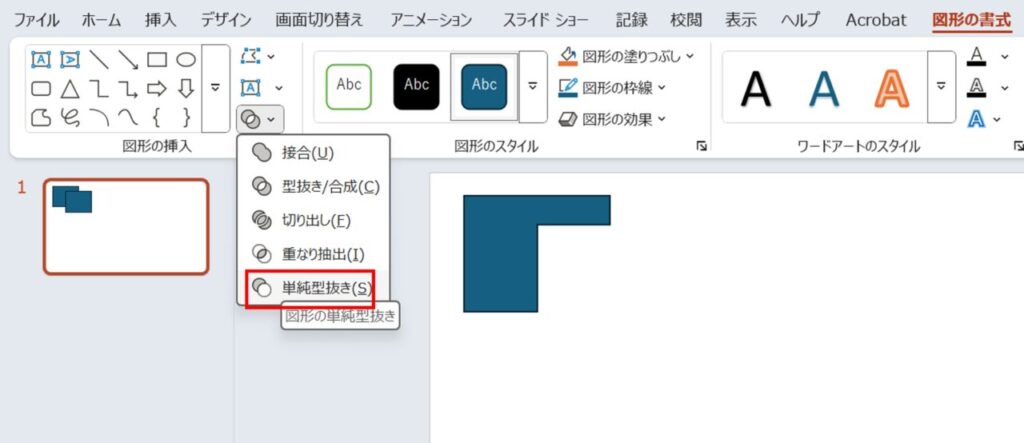Click the 図形の枠線 shape outline button
Image resolution: width=1024 pixels, height=443 pixels.
604,88
